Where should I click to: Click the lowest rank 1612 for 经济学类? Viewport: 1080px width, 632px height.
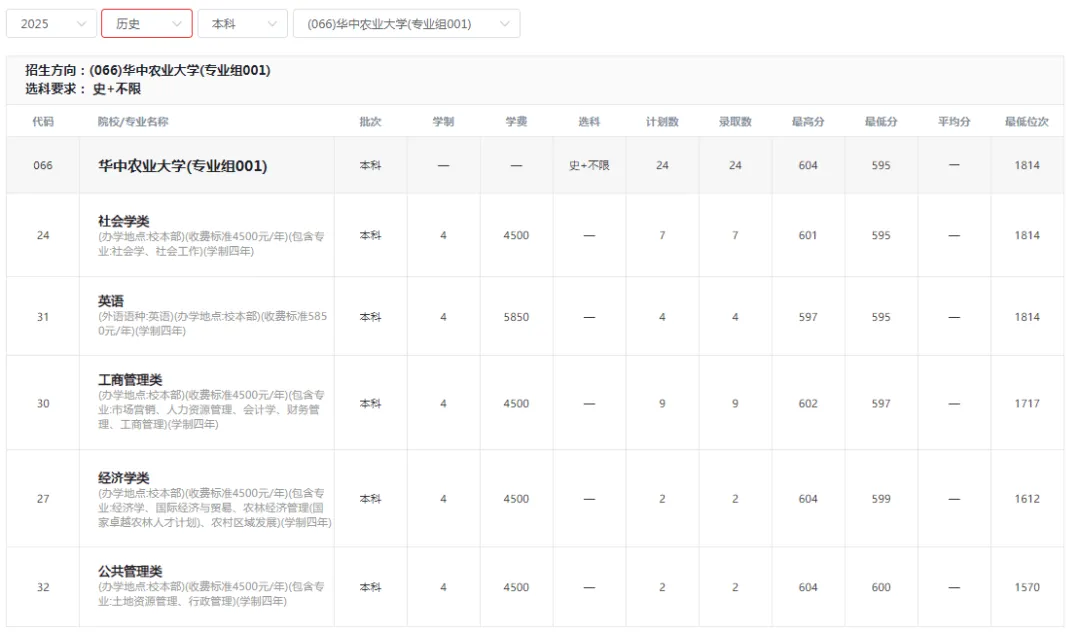[1027, 499]
